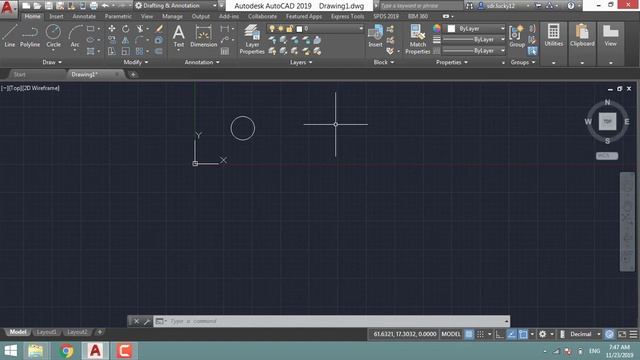Click the Undo arrow in quick access toolbar

coord(105,6)
